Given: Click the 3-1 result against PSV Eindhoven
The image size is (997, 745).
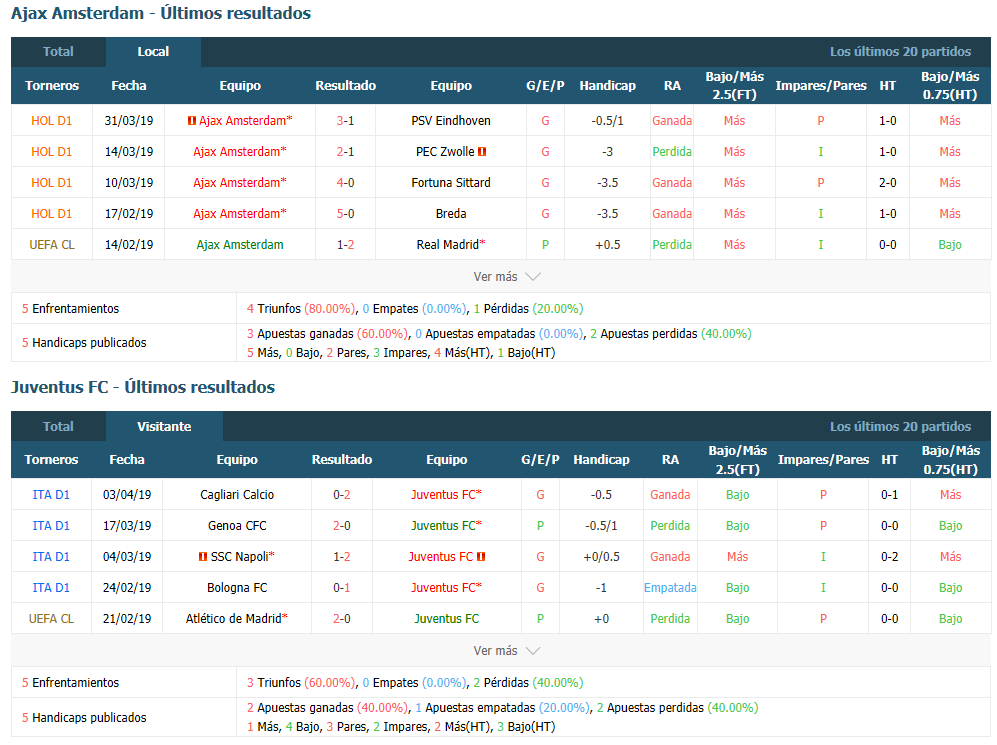Looking at the screenshot, I should 345,121.
